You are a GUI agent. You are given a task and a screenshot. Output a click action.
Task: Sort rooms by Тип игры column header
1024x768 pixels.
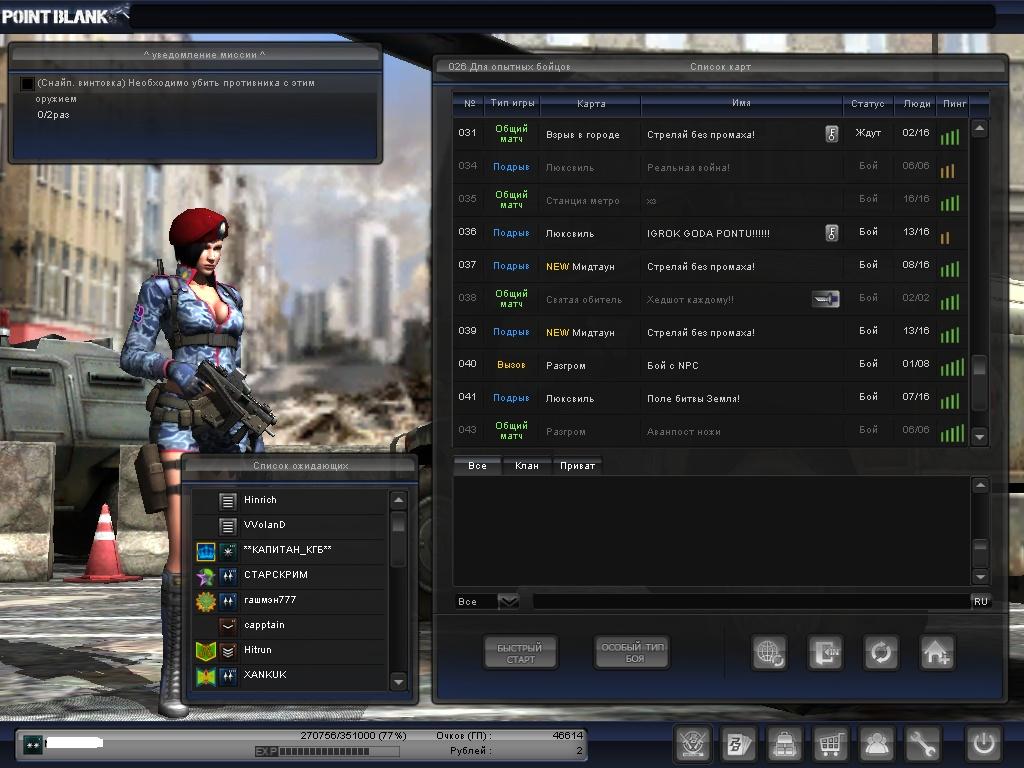511,104
